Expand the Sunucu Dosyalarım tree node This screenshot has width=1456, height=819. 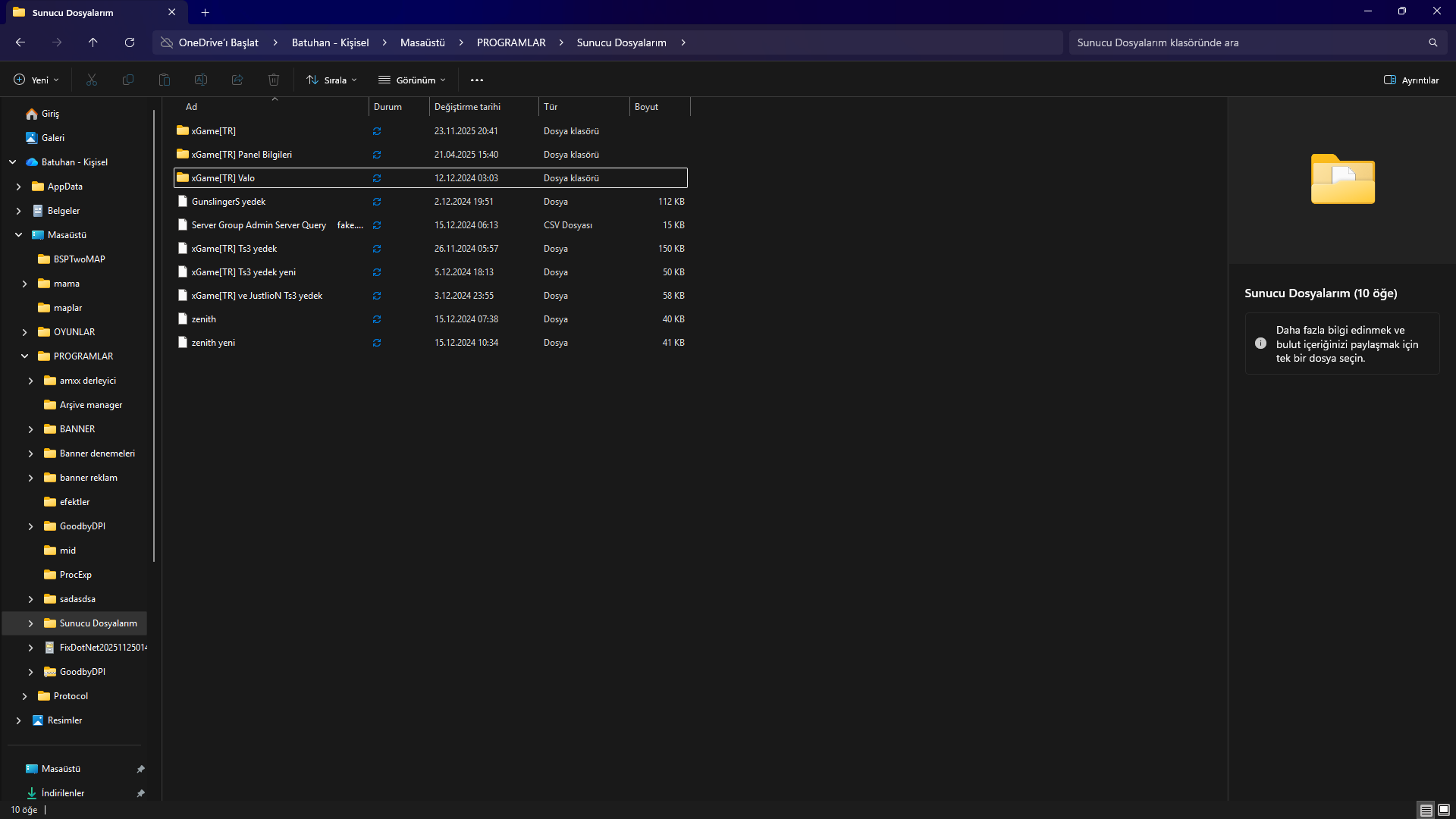(x=31, y=623)
